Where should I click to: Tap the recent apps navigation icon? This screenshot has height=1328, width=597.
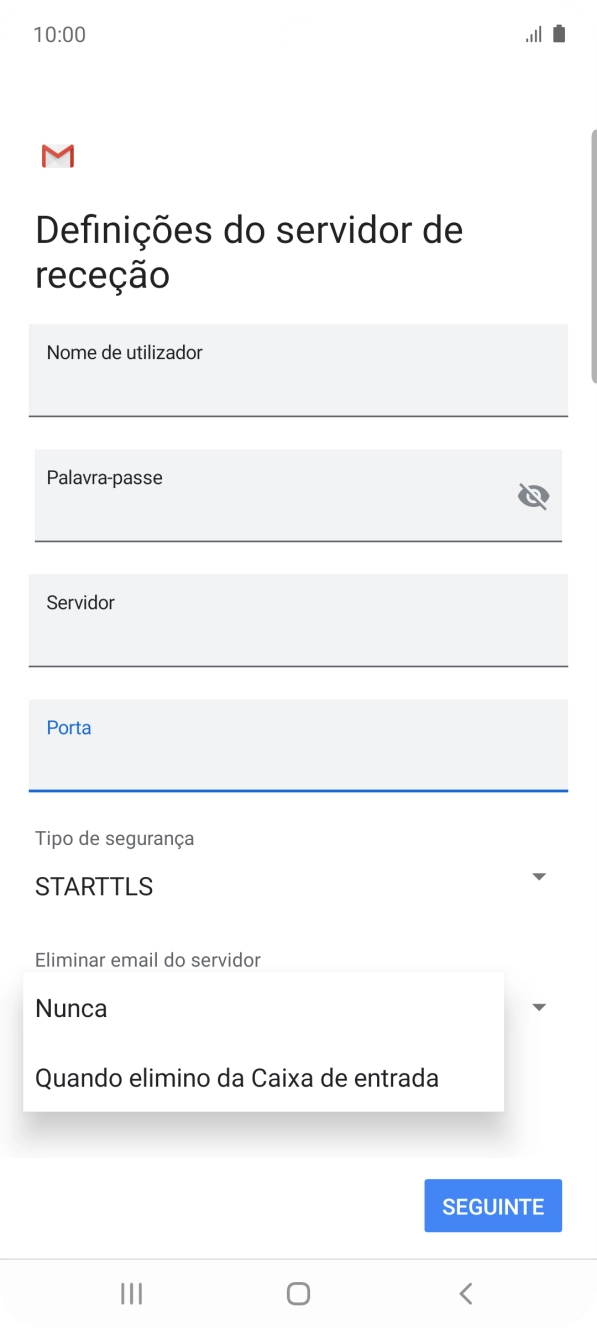tap(130, 1292)
